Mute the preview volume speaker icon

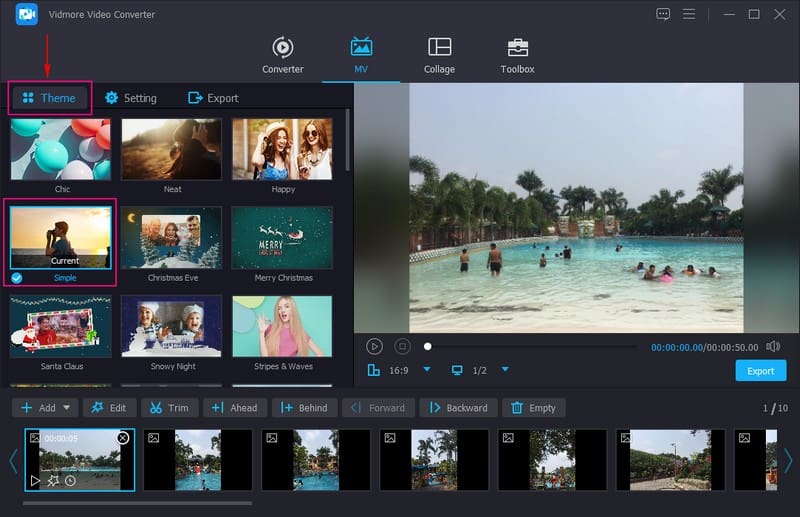[x=772, y=346]
